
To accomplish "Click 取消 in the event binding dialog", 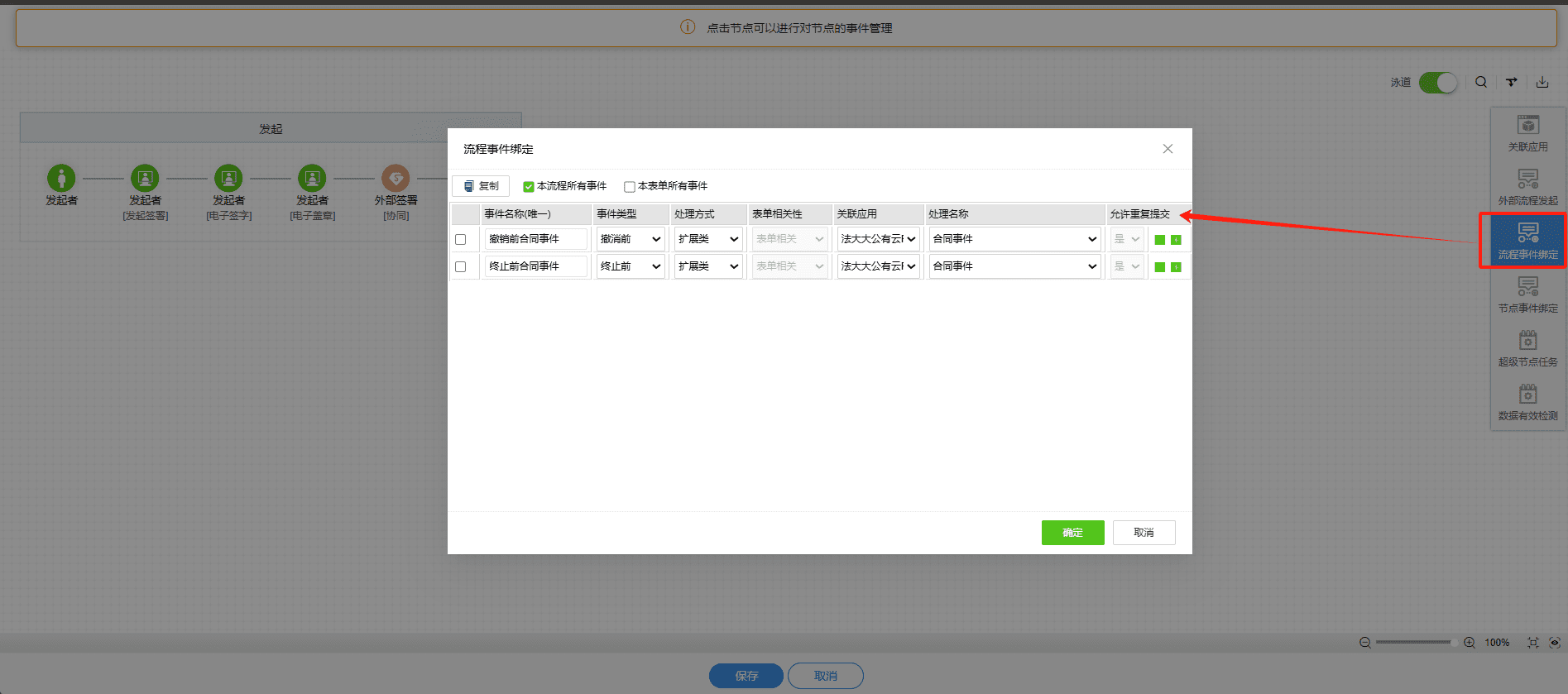I will [1144, 533].
